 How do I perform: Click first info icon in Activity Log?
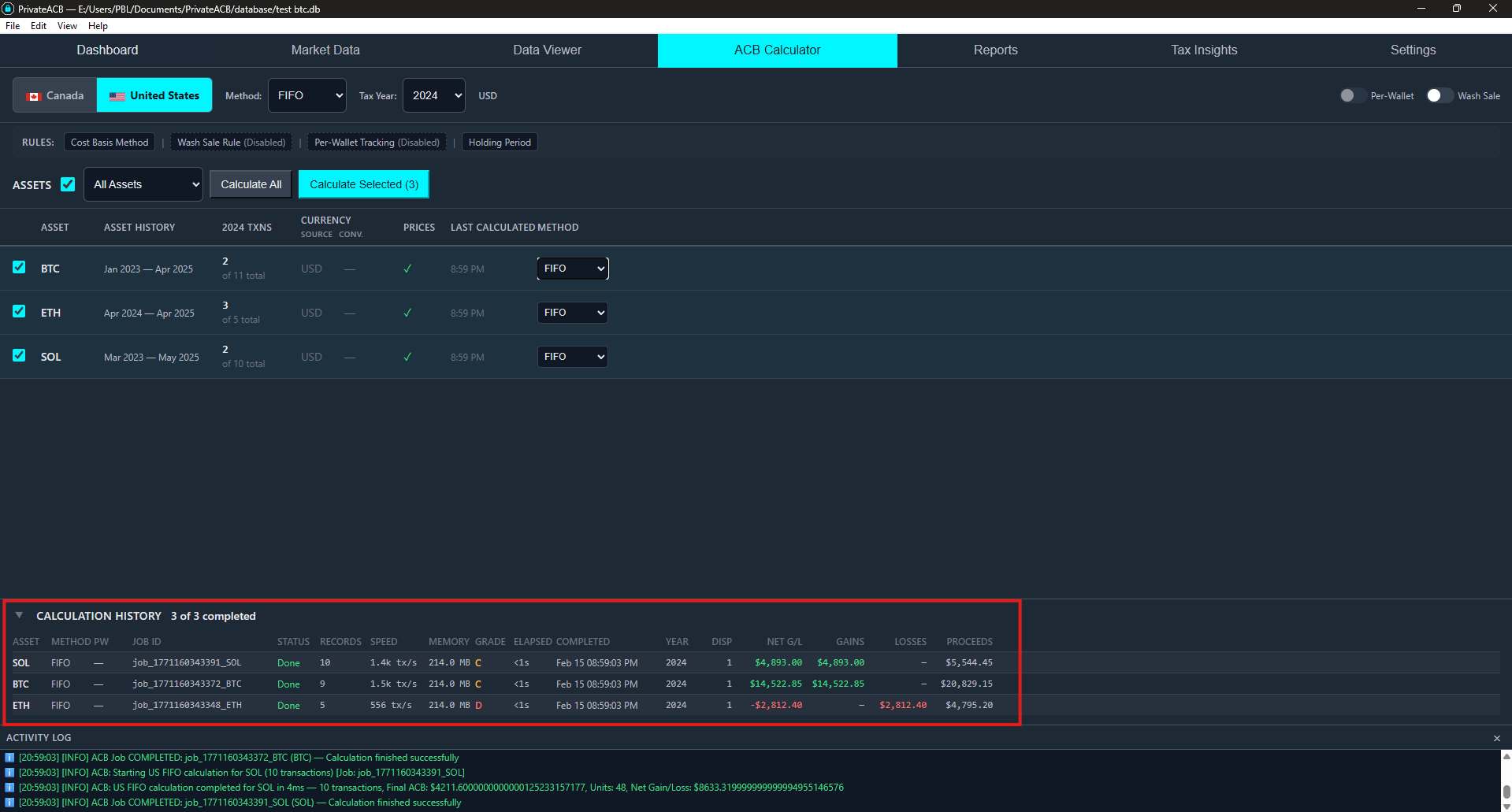(9, 758)
